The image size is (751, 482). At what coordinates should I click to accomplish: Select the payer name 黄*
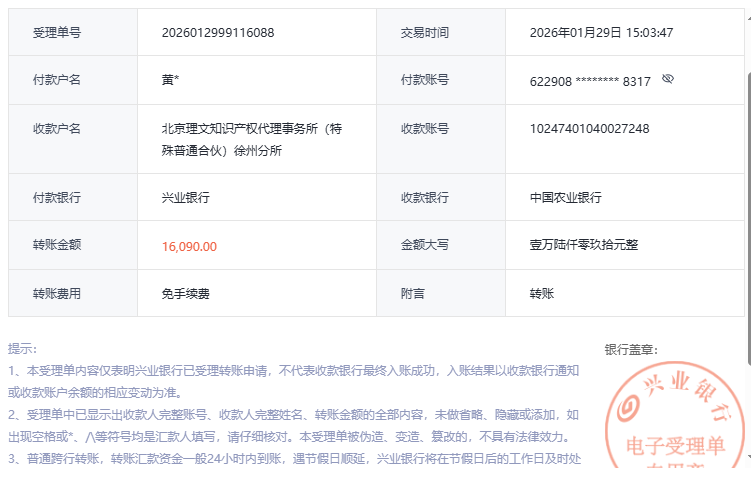point(171,80)
